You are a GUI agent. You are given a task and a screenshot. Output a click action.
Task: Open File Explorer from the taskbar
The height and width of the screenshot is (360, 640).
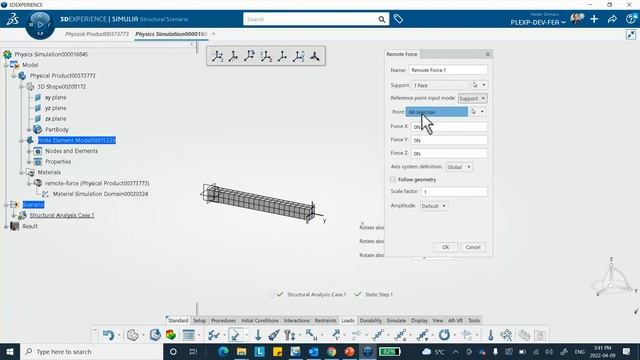(242, 351)
